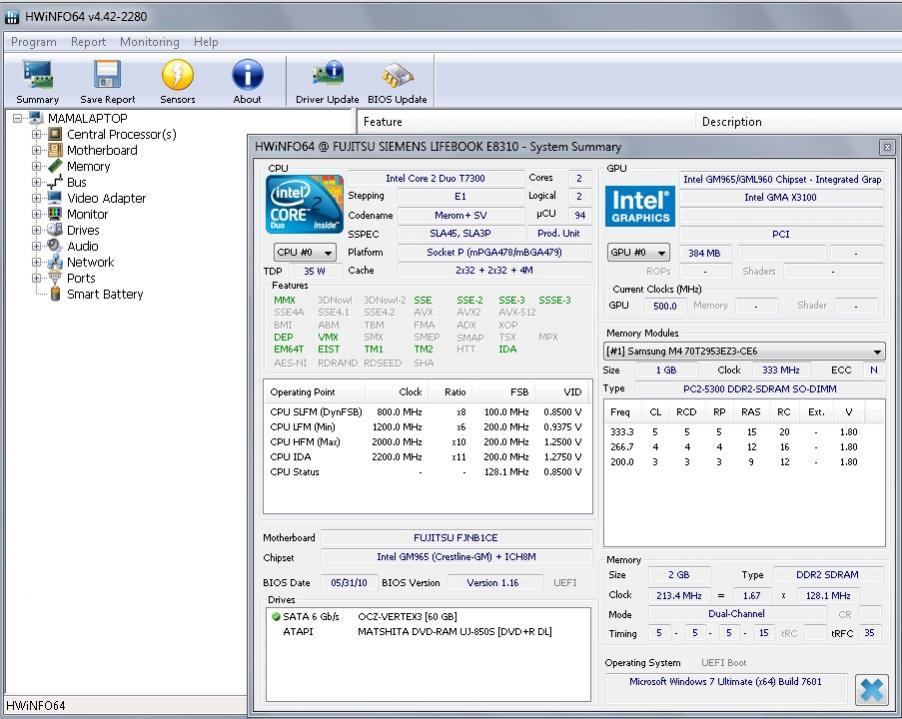The image size is (902, 719).
Task: Click the Audio speaker tree icon
Action: tap(55, 246)
